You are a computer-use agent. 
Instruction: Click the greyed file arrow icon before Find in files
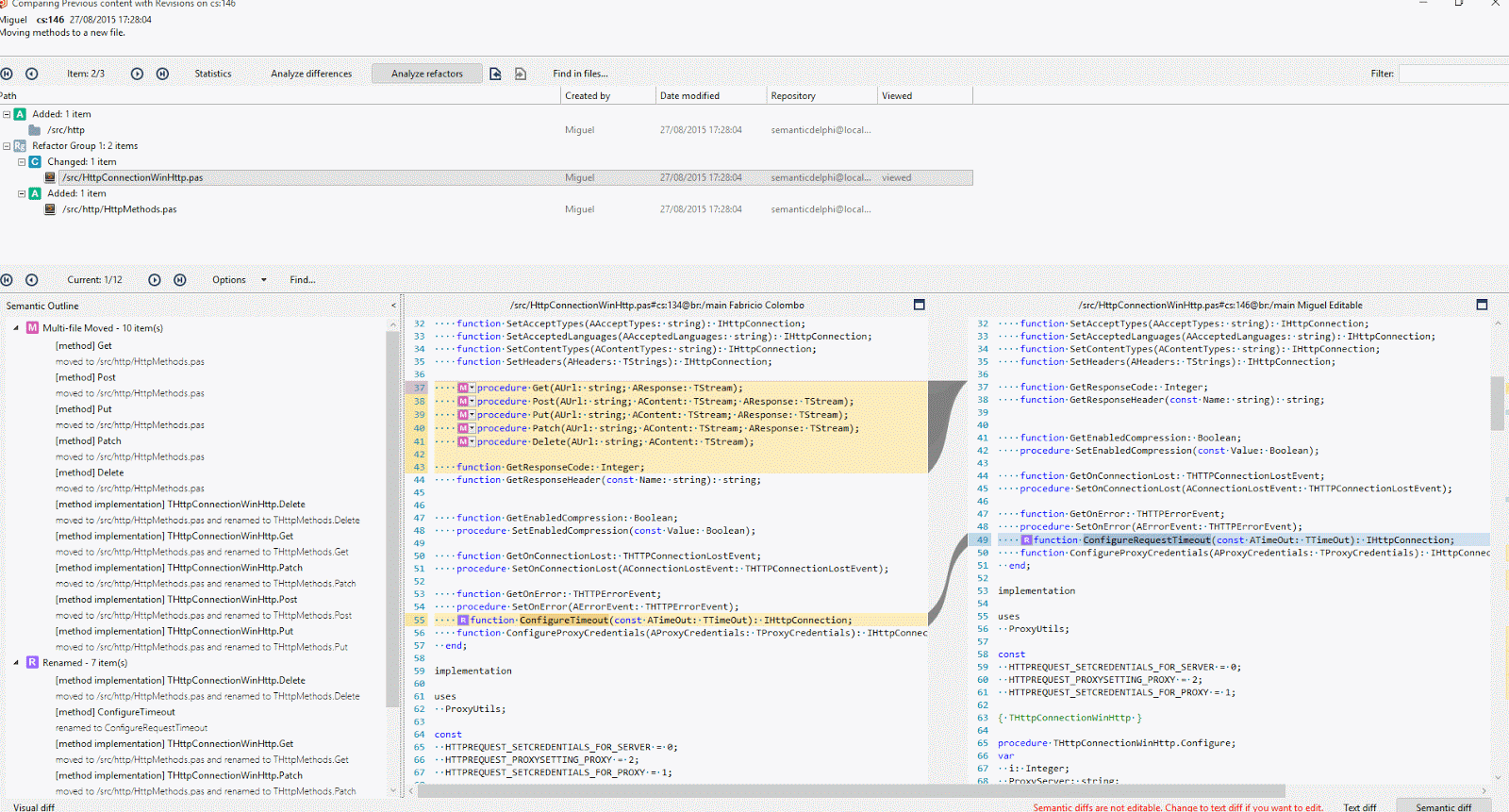tap(521, 74)
